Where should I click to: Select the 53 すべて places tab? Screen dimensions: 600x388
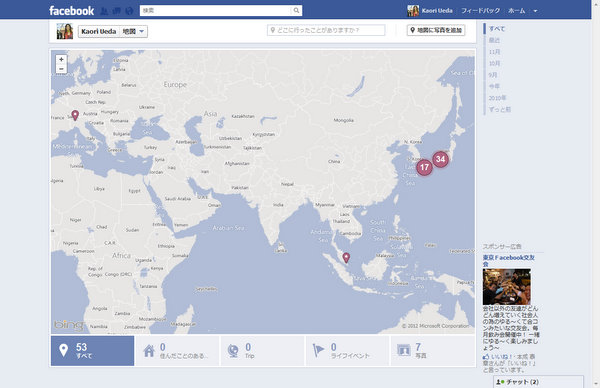(x=93, y=351)
